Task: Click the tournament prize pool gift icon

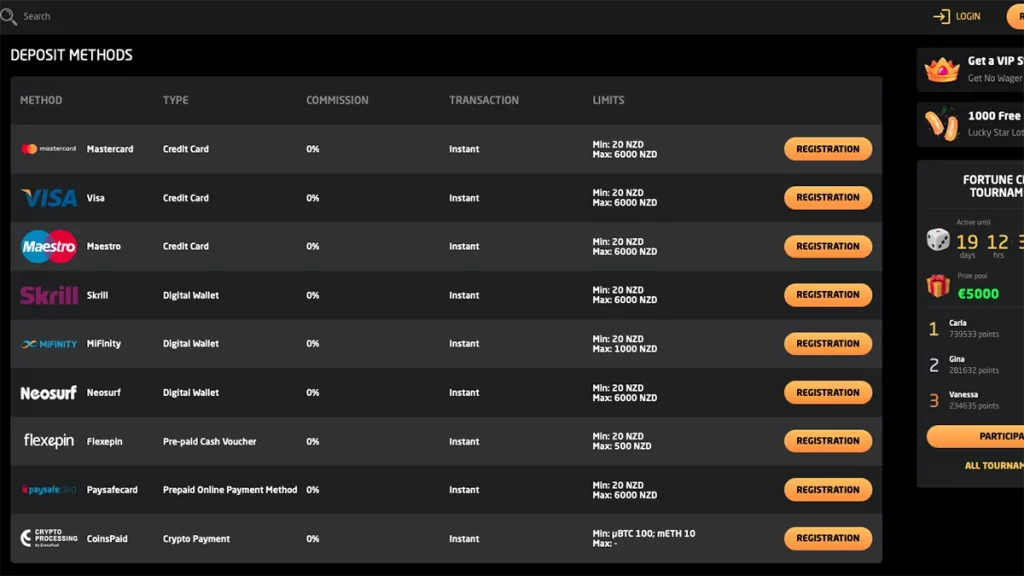Action: pos(938,286)
